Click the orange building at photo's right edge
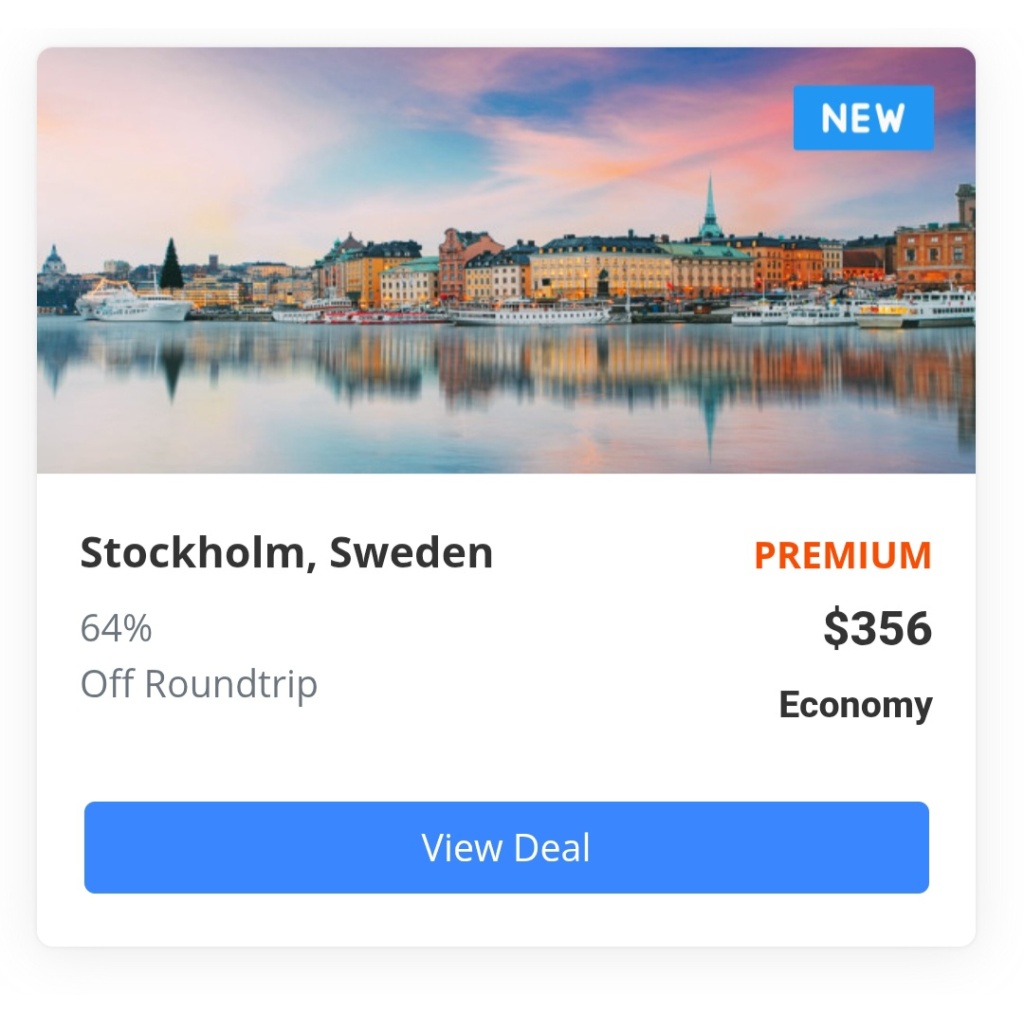This screenshot has height=1024, width=1024. coord(935,251)
